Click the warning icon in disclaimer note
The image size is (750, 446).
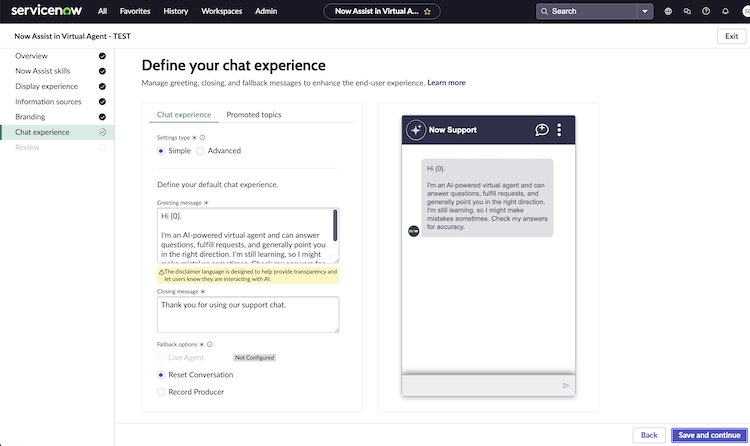(161, 272)
